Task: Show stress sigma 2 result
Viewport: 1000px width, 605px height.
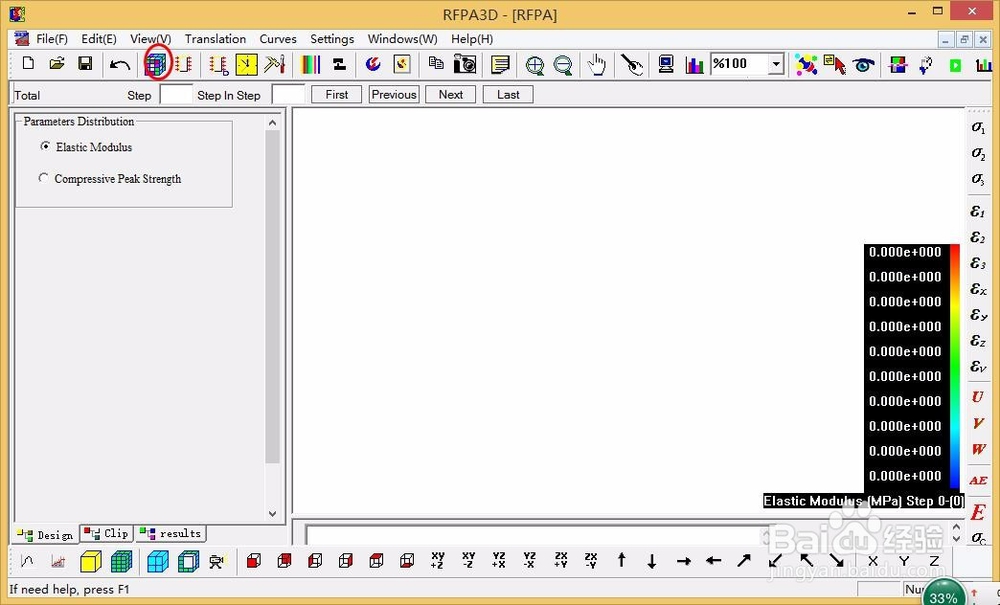Action: click(978, 154)
